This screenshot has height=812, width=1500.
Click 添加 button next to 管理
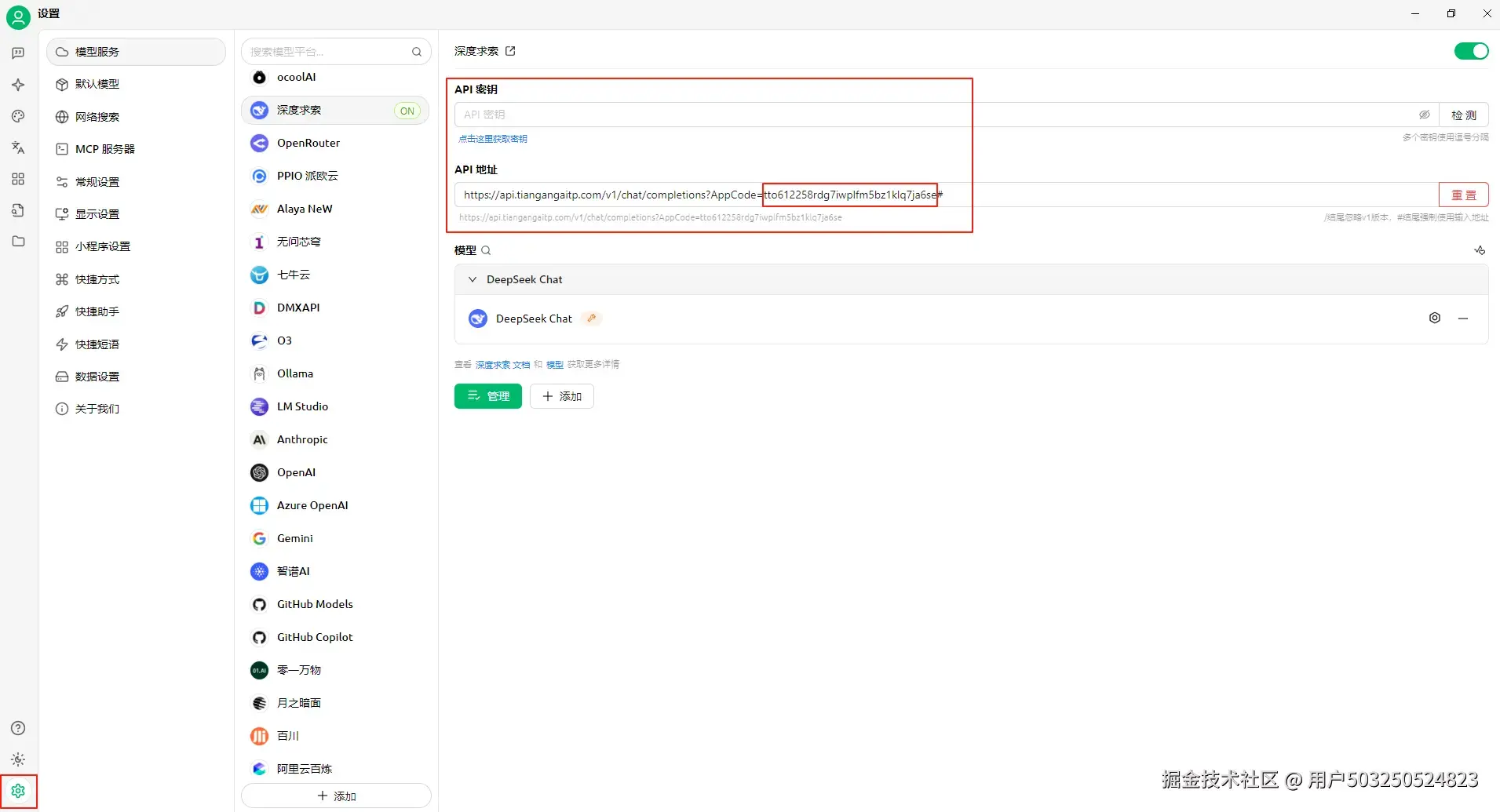562,396
